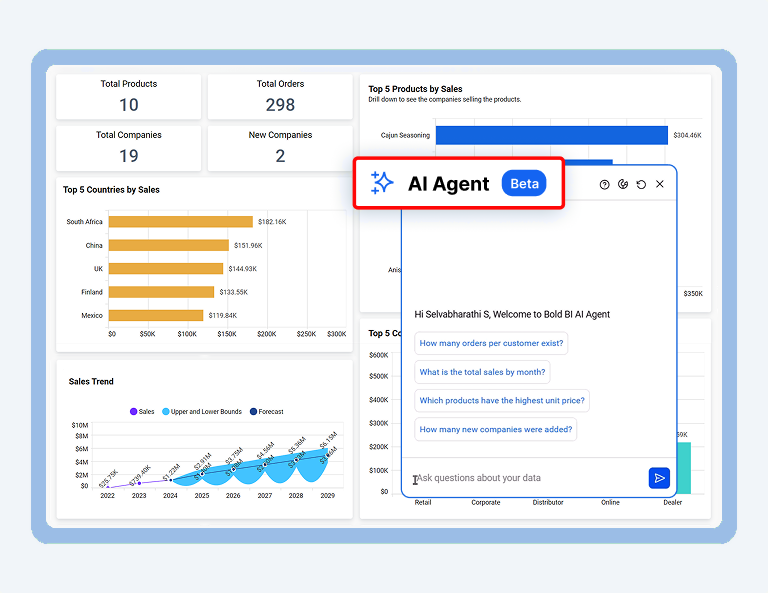Viewport: 768px width, 593px height.
Task: Click the Corporate axis label
Action: [486, 502]
